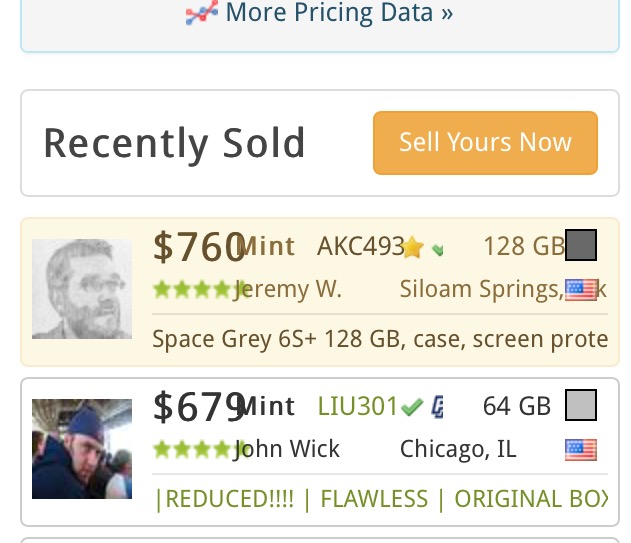Click the pricing chart icon
Viewport: 631px width, 543px height.
click(x=202, y=12)
